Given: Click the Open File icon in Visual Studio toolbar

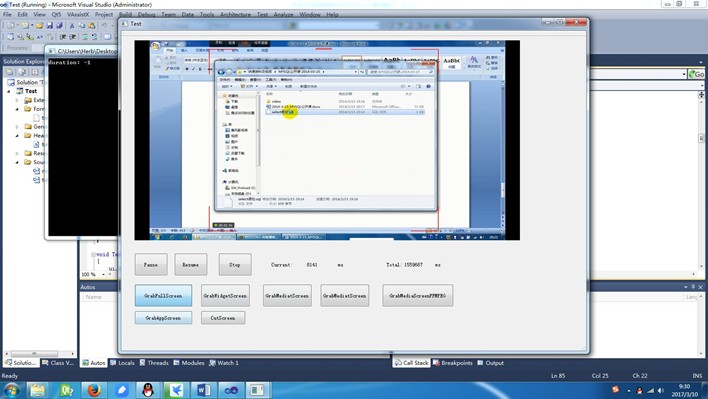Looking at the screenshot, I should coord(40,26).
